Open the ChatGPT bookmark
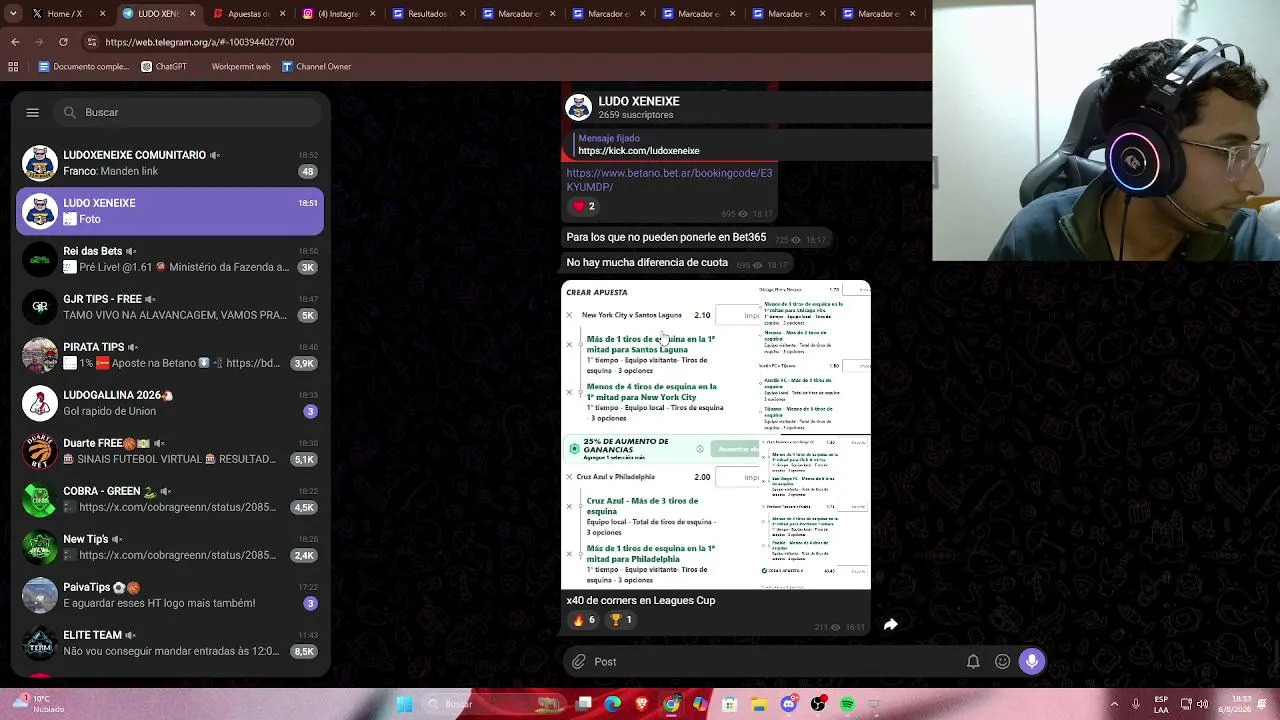 coord(164,67)
